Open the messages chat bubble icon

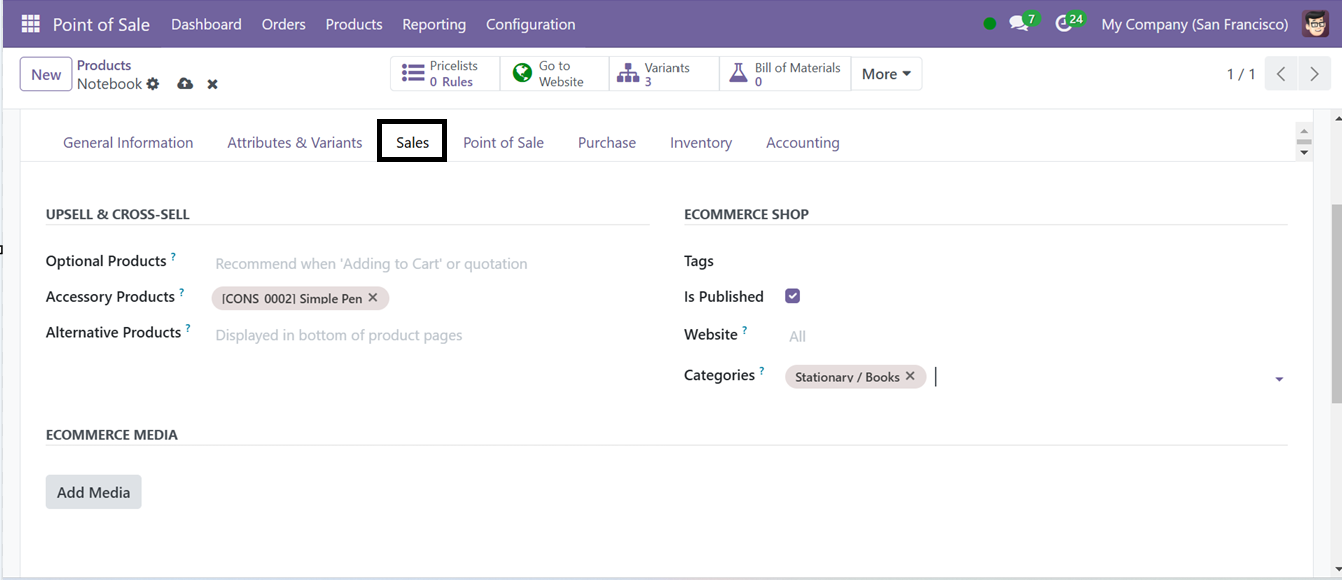tap(1019, 24)
